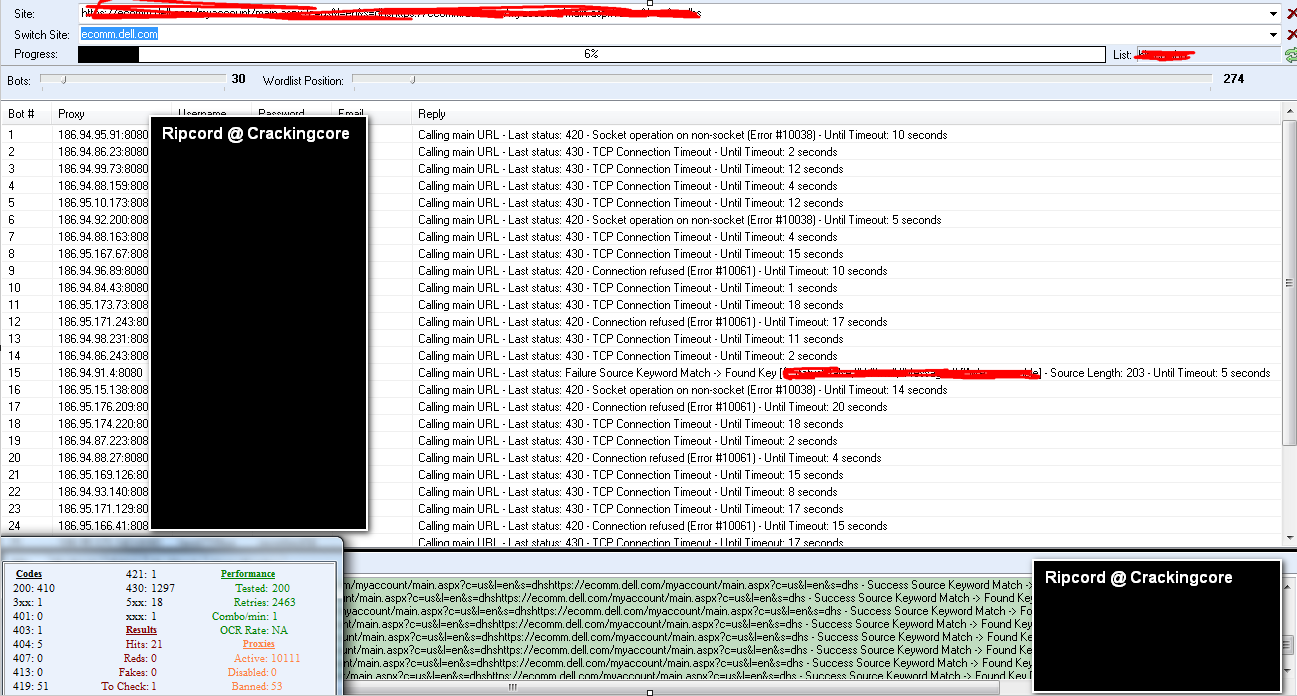The image size is (1297, 696).
Task: Click the '419: 51' code count
Action: pos(32,686)
